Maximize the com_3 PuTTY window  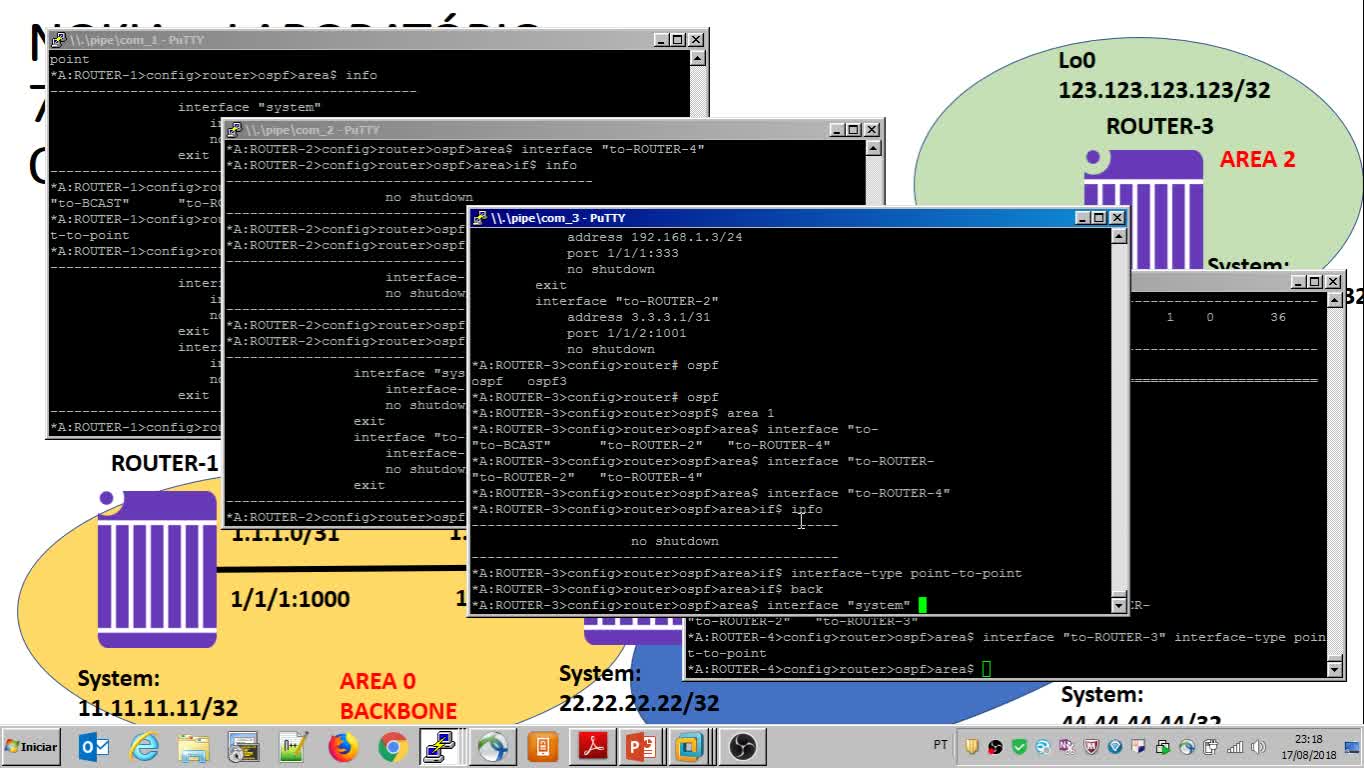click(1101, 218)
